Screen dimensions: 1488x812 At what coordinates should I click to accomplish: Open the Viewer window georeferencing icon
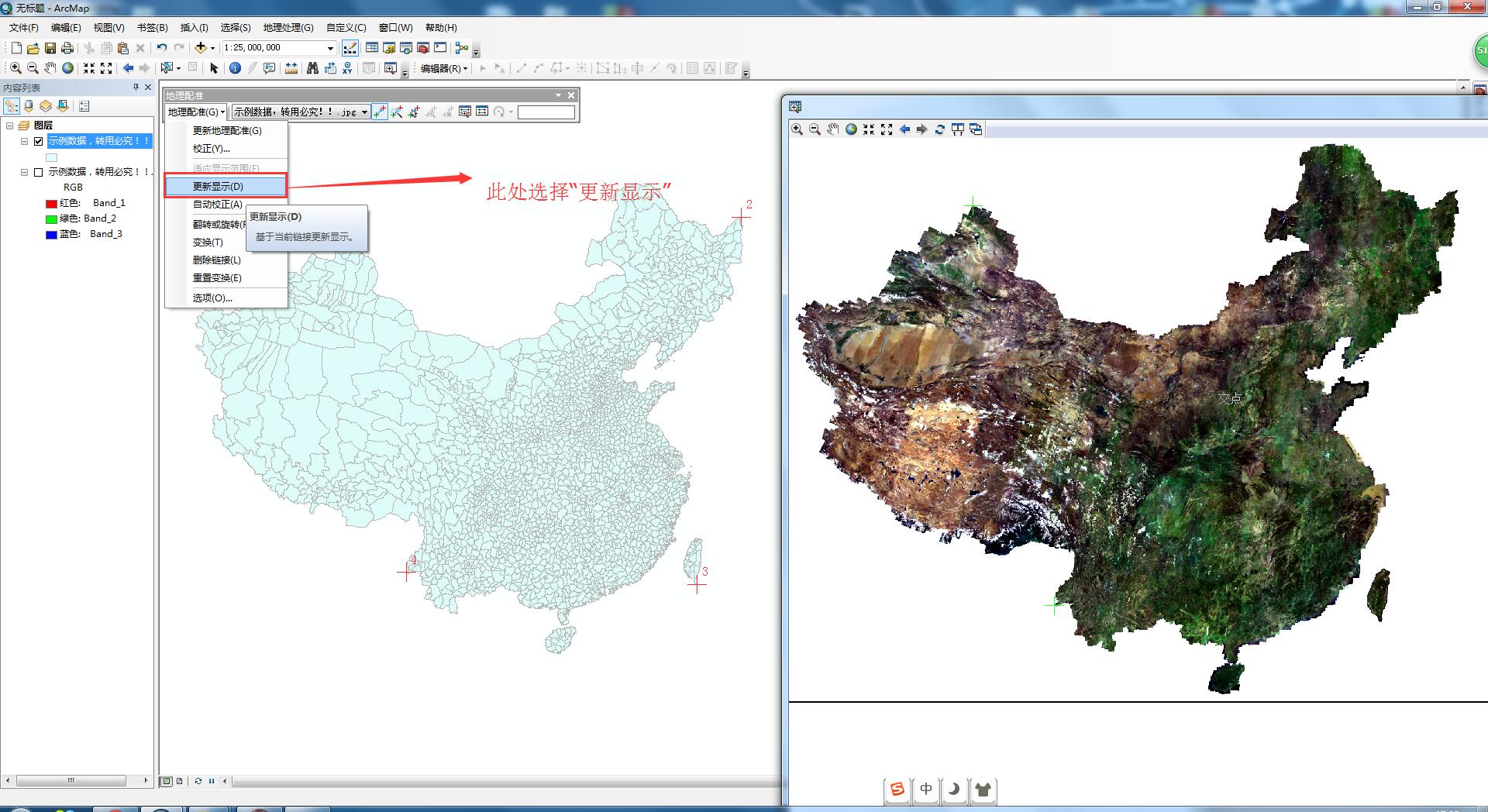465,112
